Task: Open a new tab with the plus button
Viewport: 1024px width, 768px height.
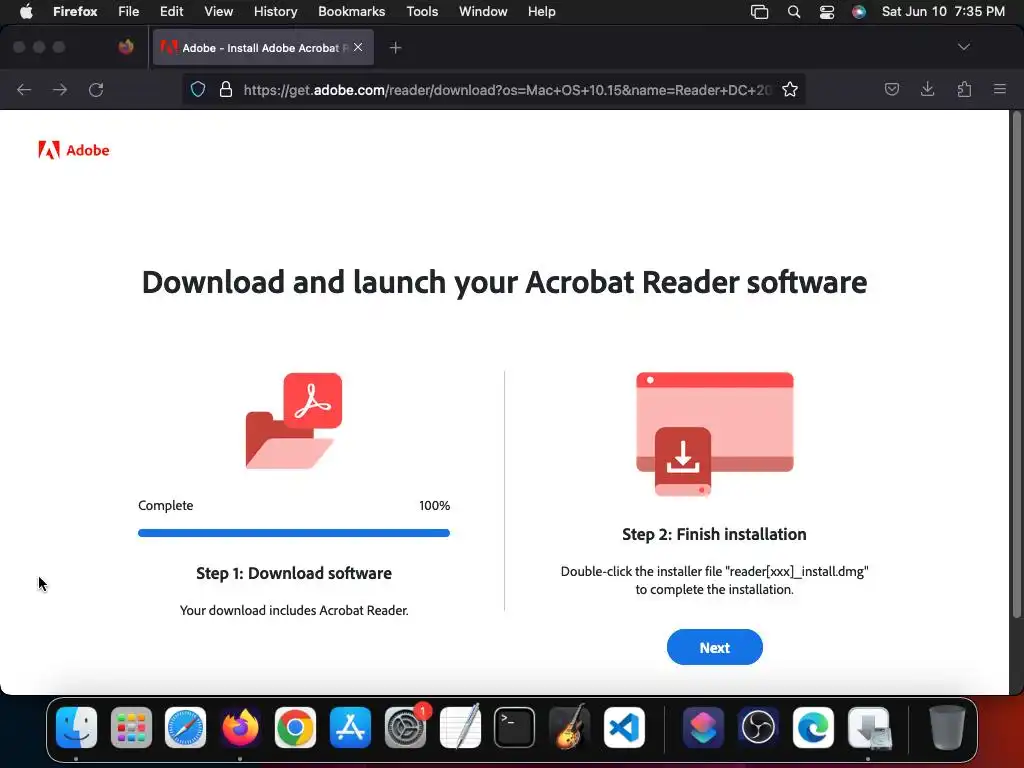Action: (395, 48)
